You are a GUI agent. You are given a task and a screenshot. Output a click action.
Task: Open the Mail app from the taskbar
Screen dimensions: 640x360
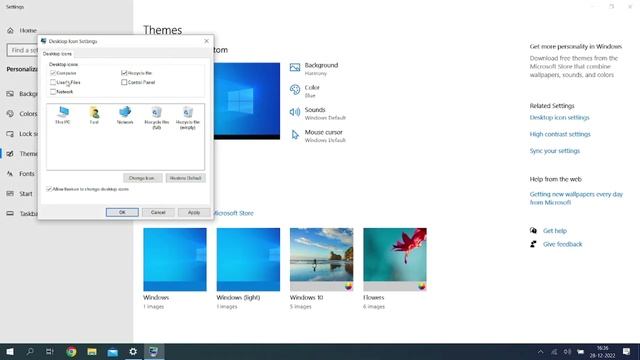[112, 351]
